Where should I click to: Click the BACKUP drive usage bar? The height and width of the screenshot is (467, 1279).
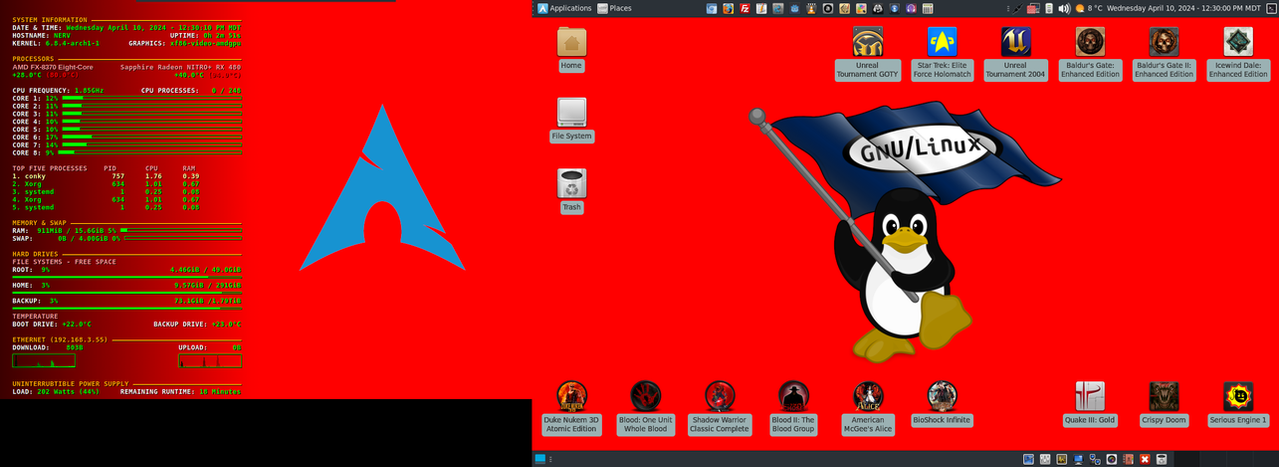(x=127, y=308)
